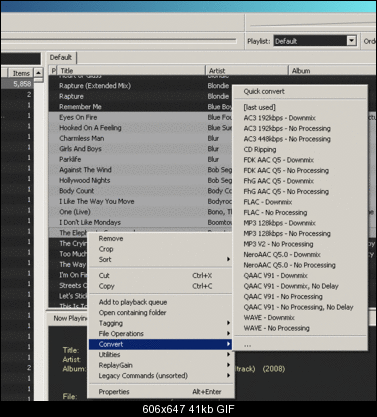Select WAVE - No Processing preset
Viewport: 377px width, 417px height.
tap(300, 328)
